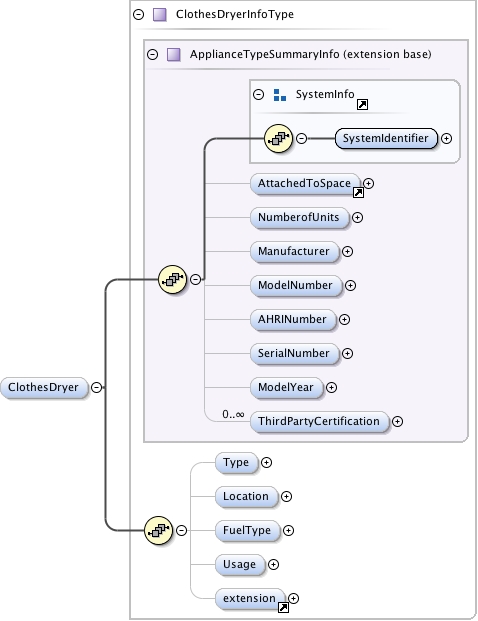This screenshot has height=621, width=478.
Task: Click the SystemInfo blue group icon
Action: 280,95
